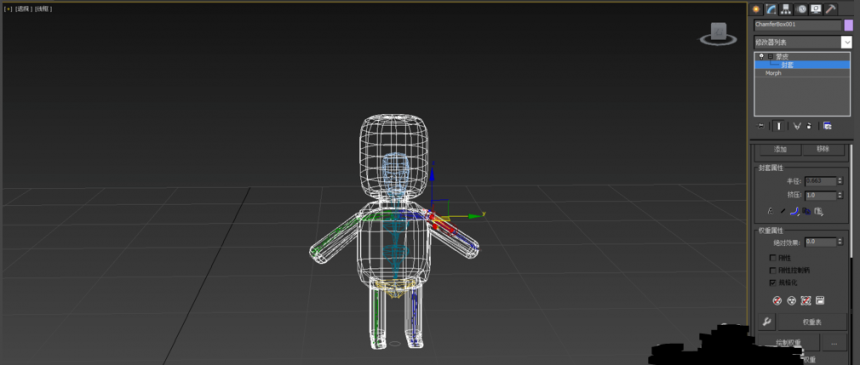This screenshot has width=860, height=365.
Task: Open the Weight Table button
Action: 811,322
